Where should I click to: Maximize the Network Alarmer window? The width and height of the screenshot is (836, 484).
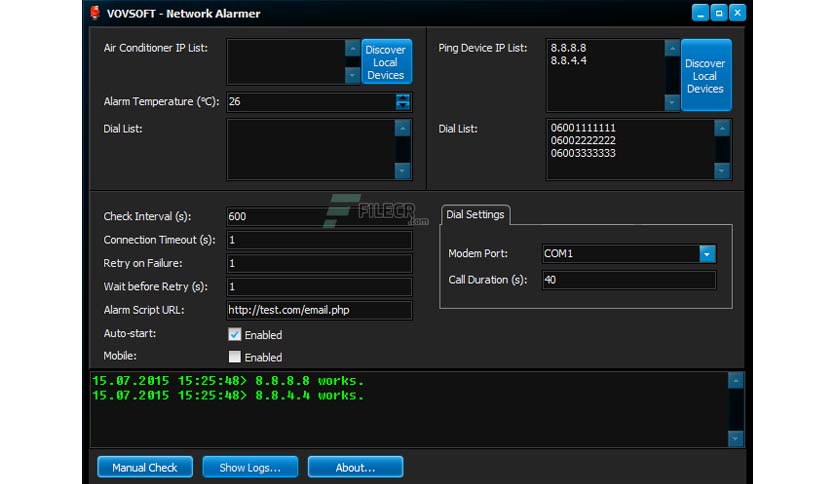pyautogui.click(x=719, y=13)
